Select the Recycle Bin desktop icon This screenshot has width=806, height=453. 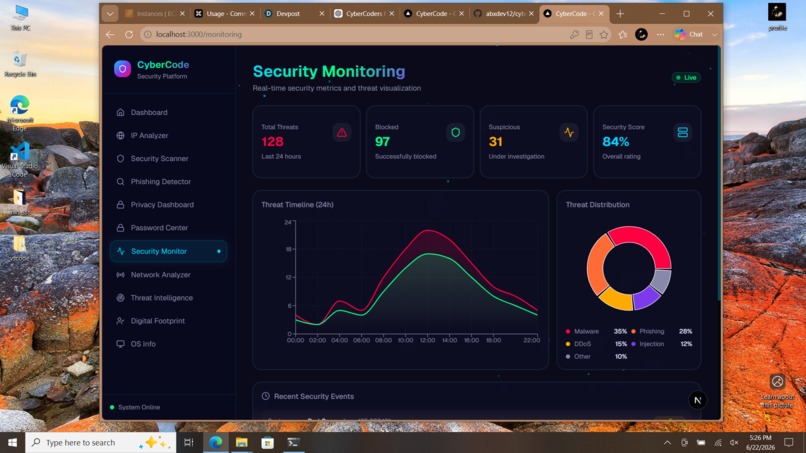[x=20, y=64]
